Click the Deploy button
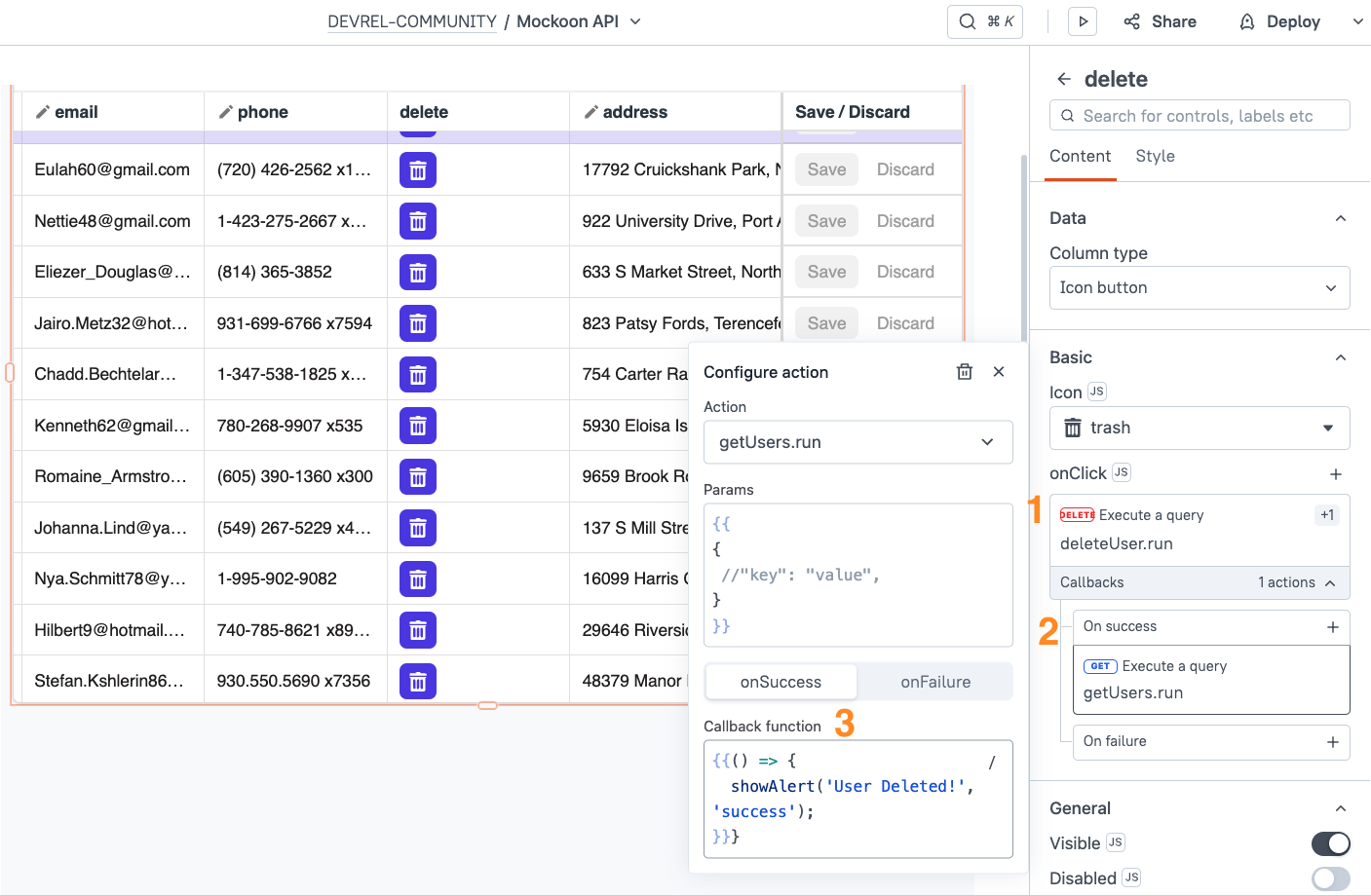This screenshot has width=1371, height=896. [x=1279, y=21]
